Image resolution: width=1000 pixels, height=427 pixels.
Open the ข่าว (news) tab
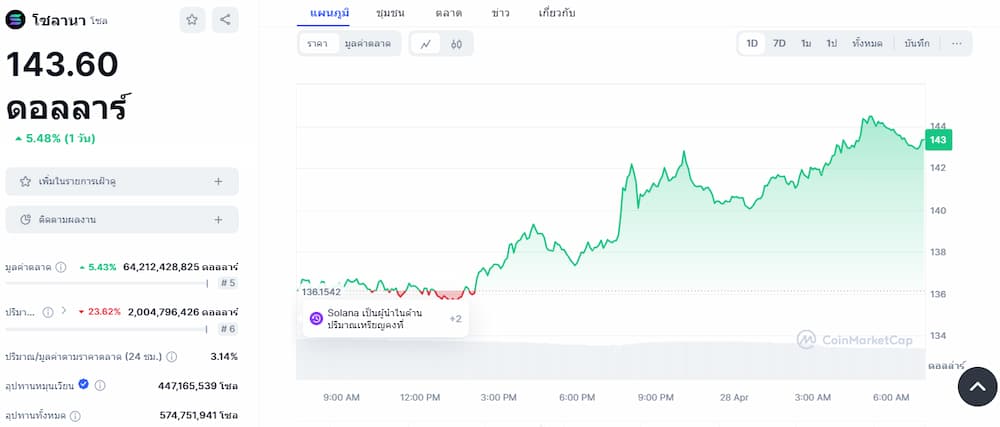(x=501, y=13)
